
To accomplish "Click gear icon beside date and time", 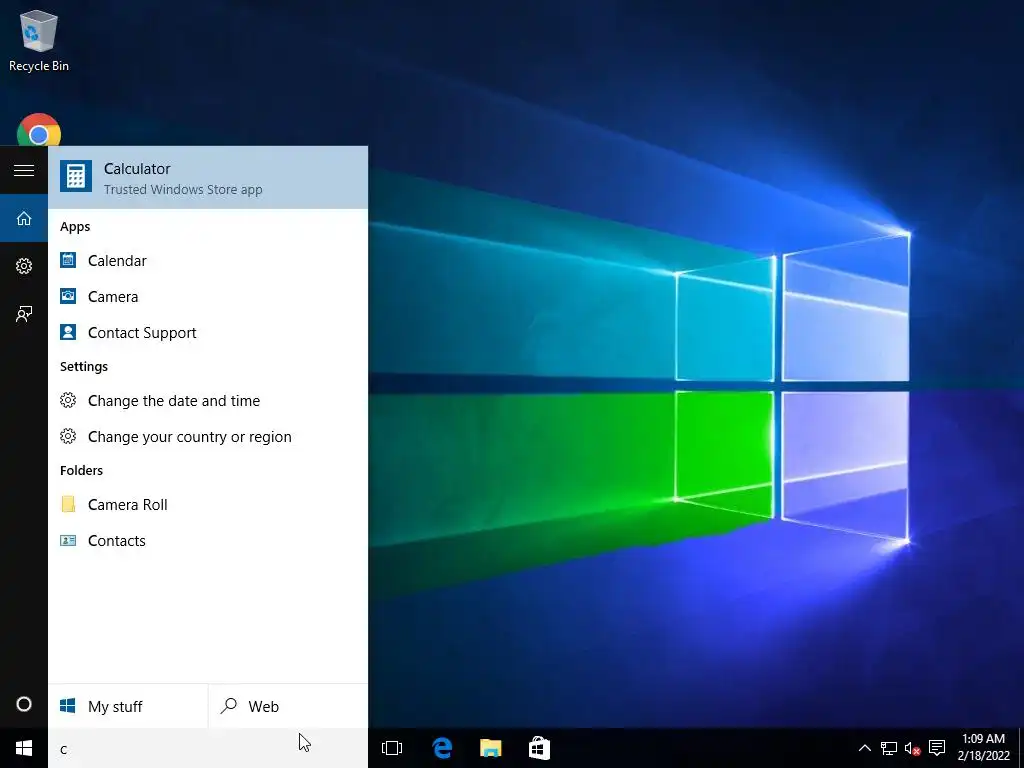I will pyautogui.click(x=68, y=400).
